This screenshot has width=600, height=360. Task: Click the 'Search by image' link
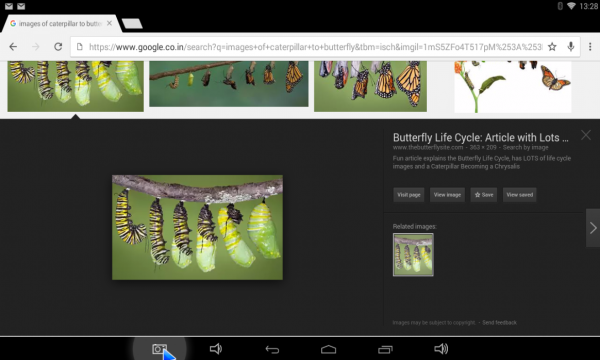click(525, 147)
